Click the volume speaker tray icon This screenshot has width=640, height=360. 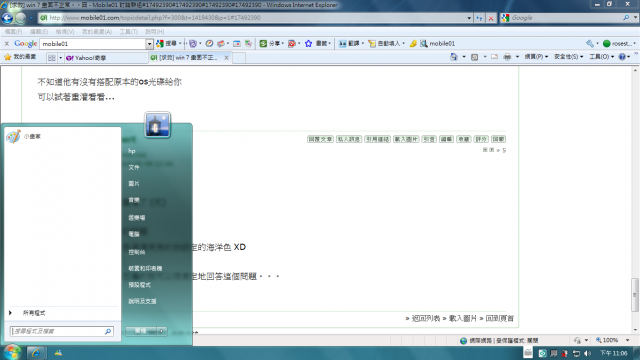pyautogui.click(x=587, y=353)
